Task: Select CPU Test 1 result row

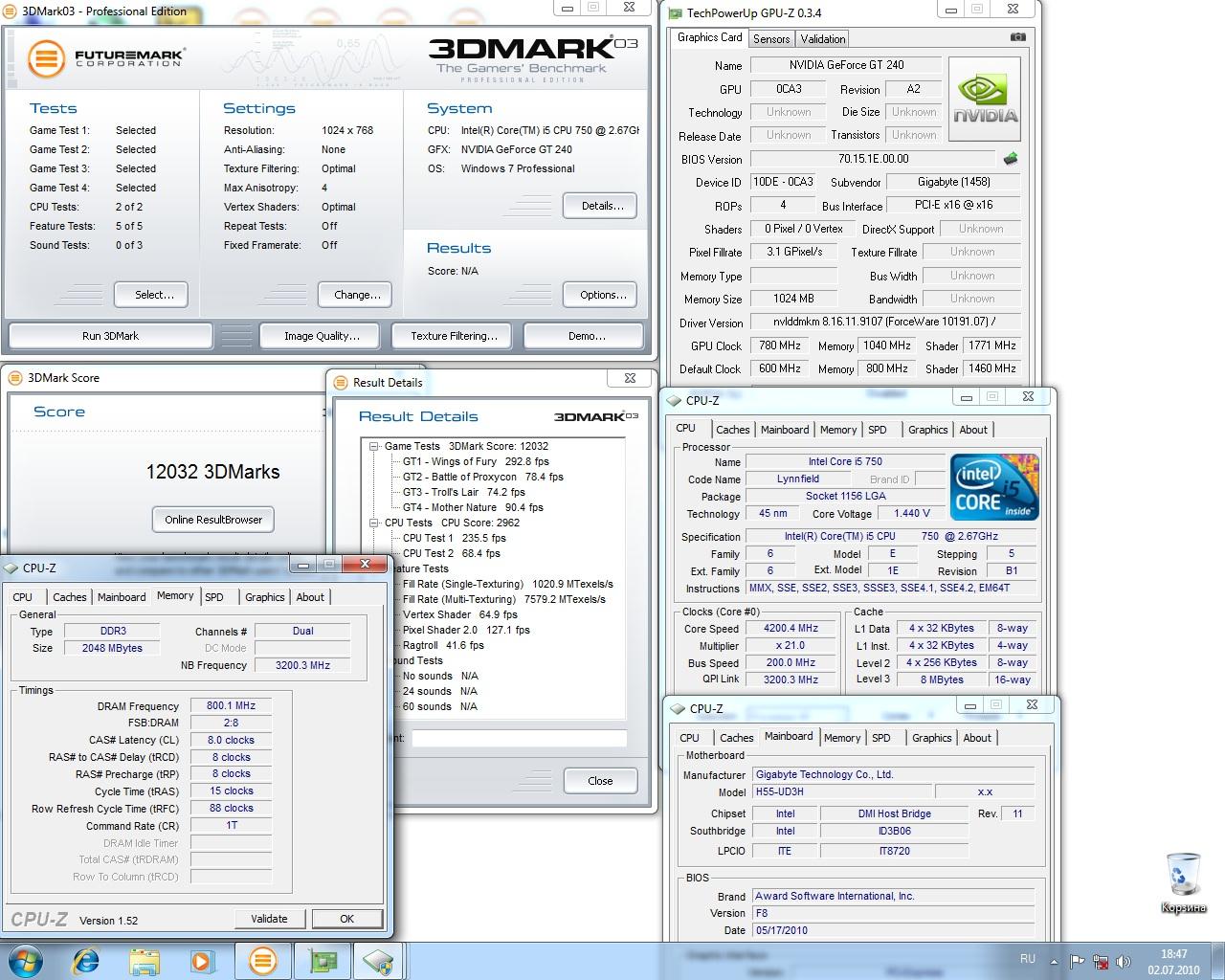Action: click(454, 538)
